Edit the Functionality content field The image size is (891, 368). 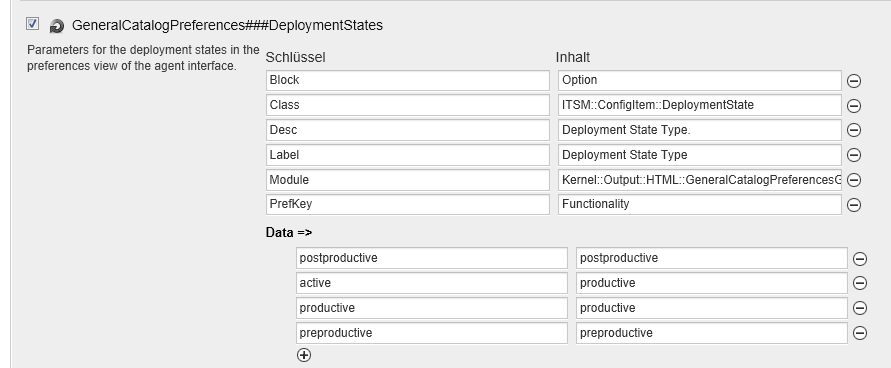point(700,204)
